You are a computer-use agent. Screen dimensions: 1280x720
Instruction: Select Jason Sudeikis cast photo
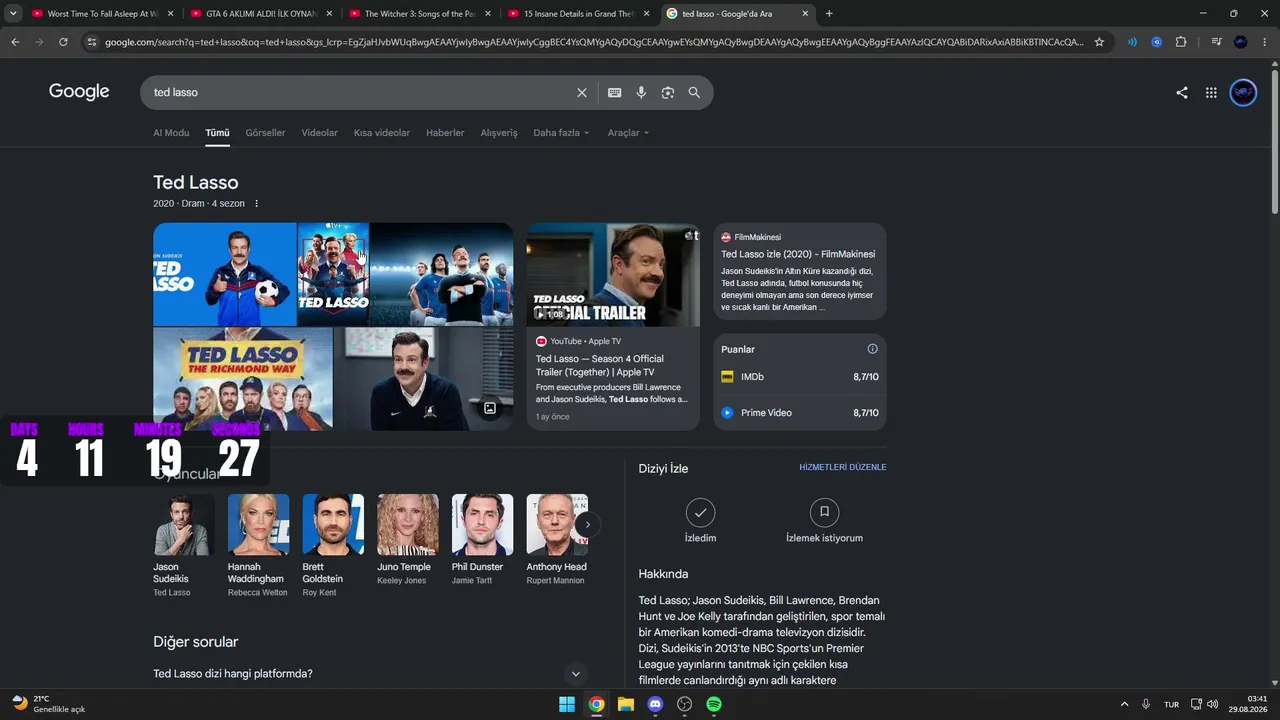pos(184,524)
